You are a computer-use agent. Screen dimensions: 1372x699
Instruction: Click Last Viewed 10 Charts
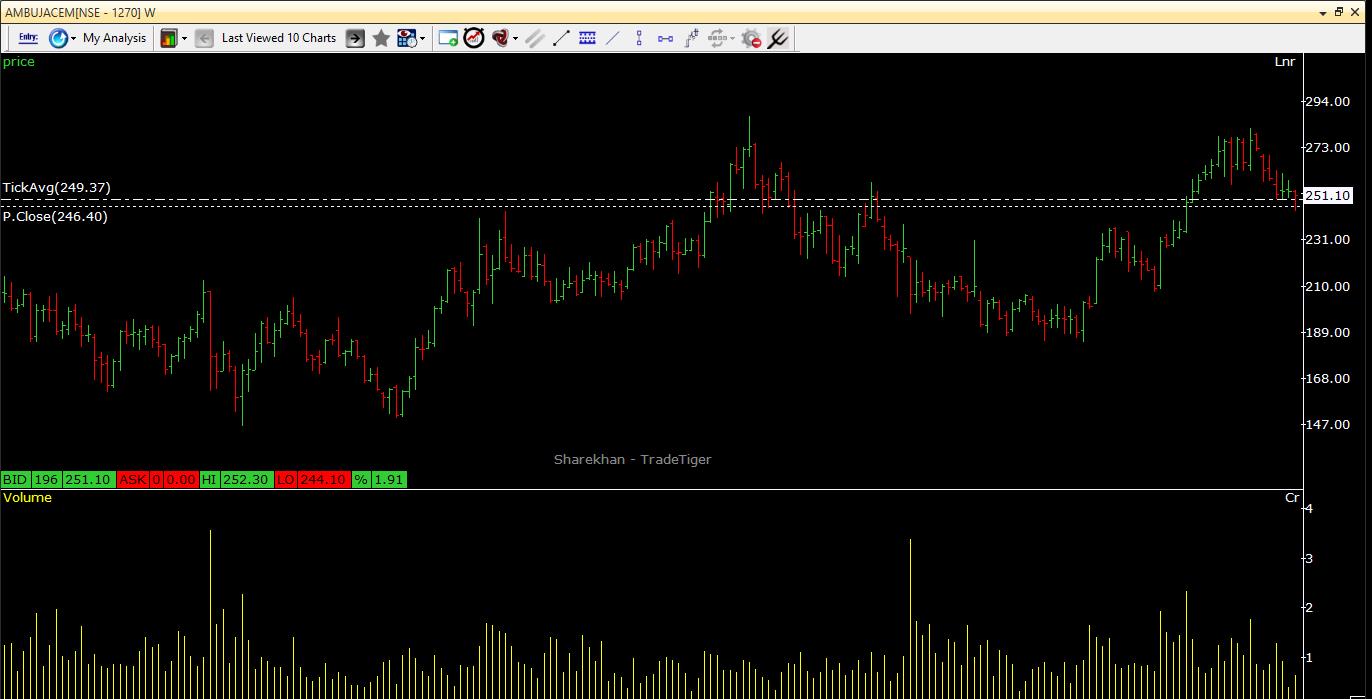coord(278,38)
